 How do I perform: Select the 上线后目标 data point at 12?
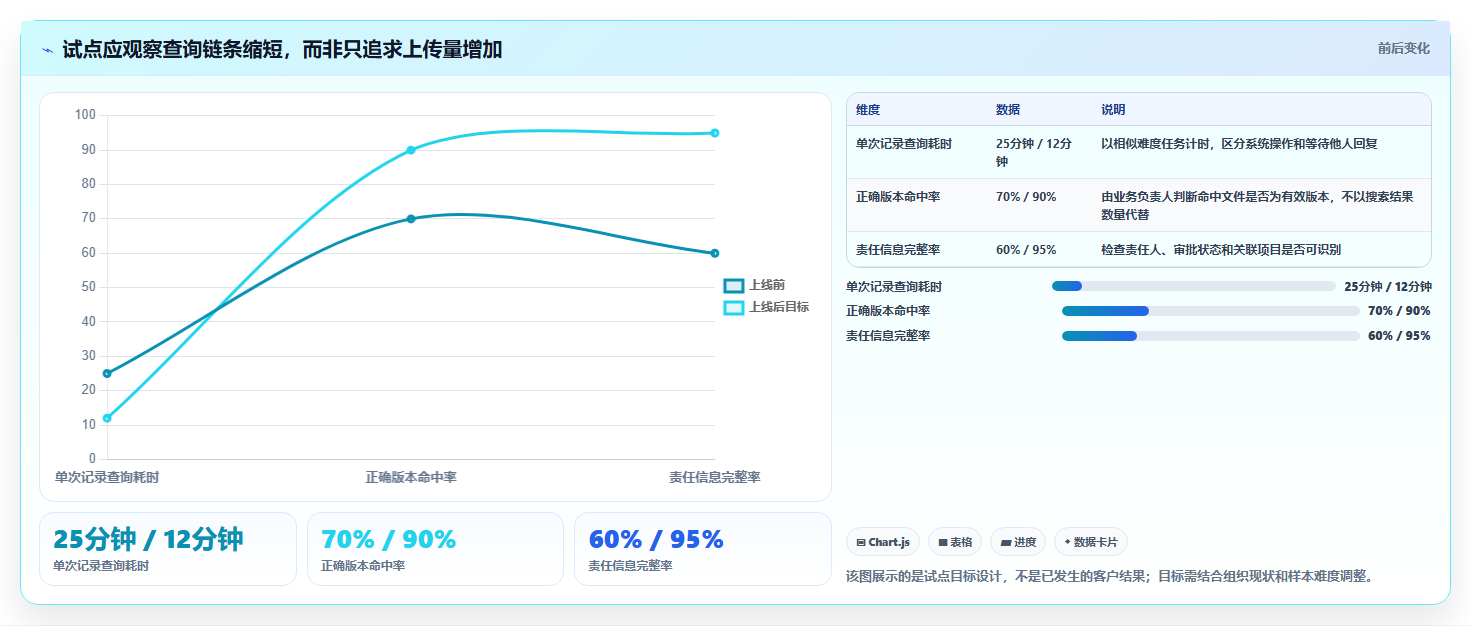(x=107, y=418)
